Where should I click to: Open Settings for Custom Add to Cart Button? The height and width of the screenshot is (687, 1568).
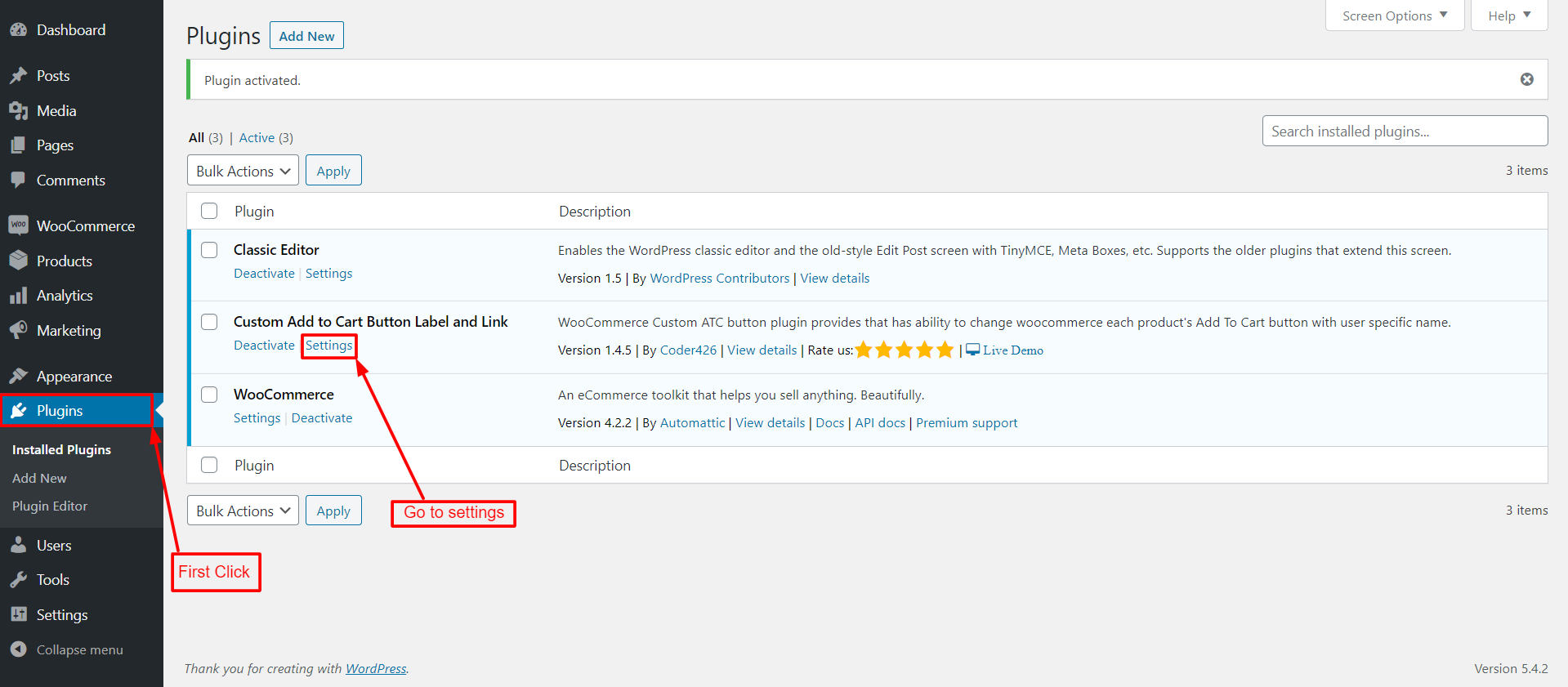tap(329, 346)
